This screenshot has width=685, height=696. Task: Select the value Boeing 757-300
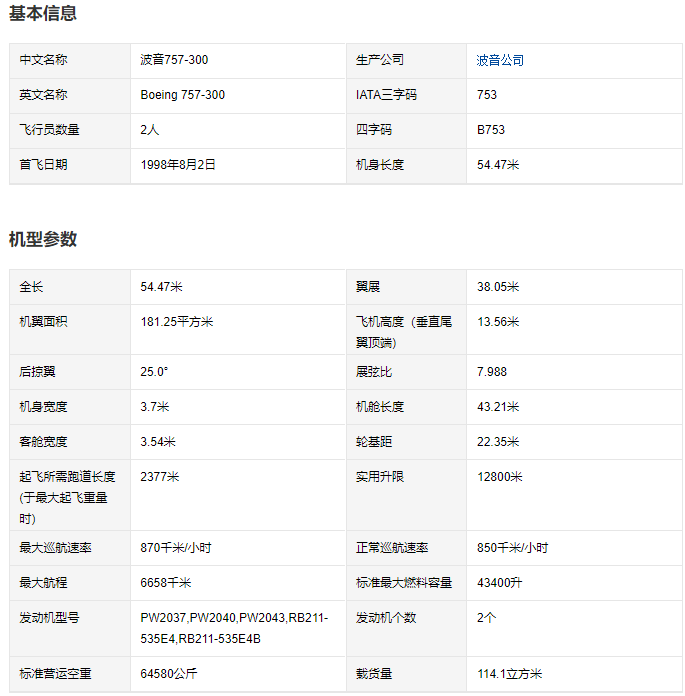pos(182,95)
